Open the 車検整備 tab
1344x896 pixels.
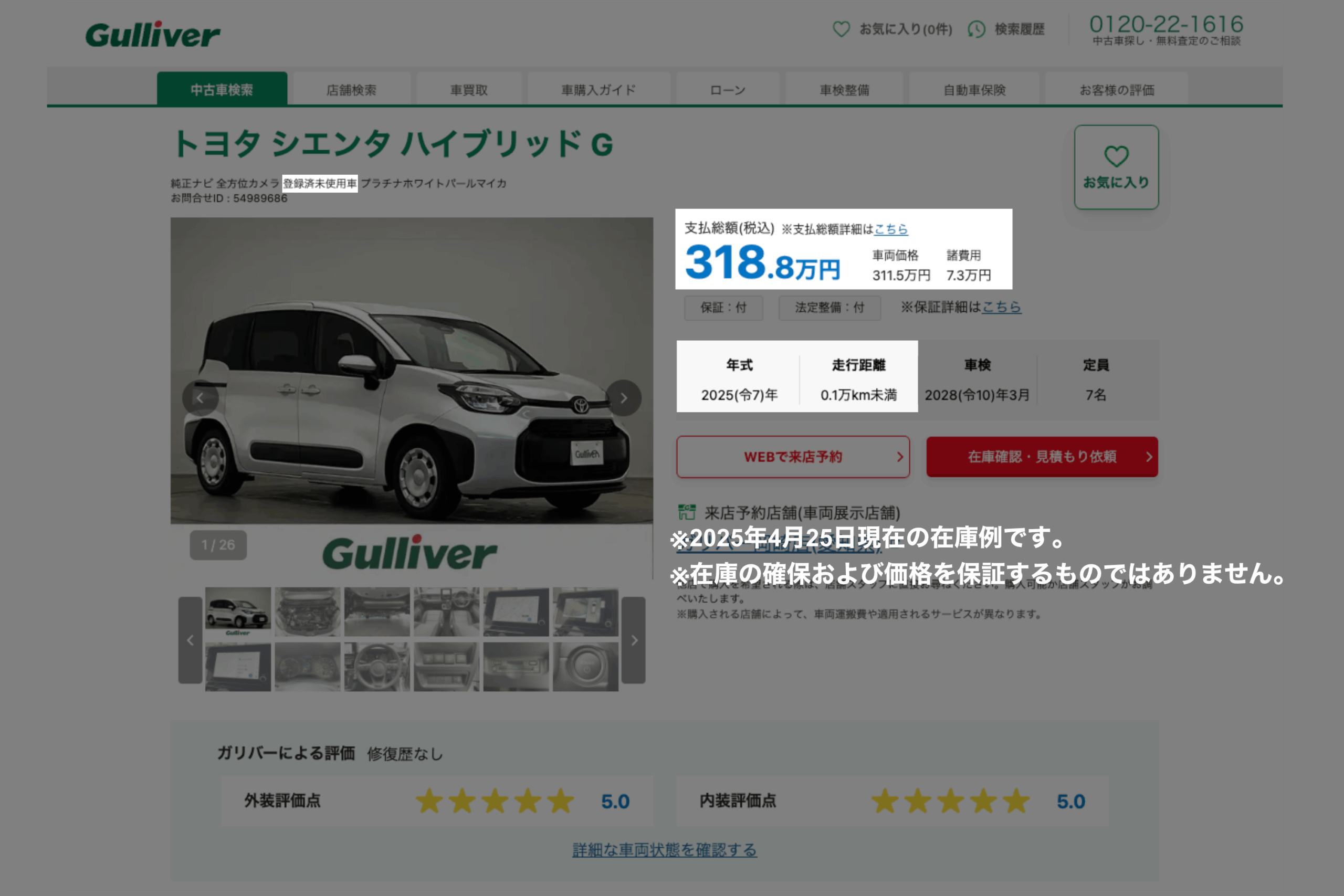tap(845, 90)
